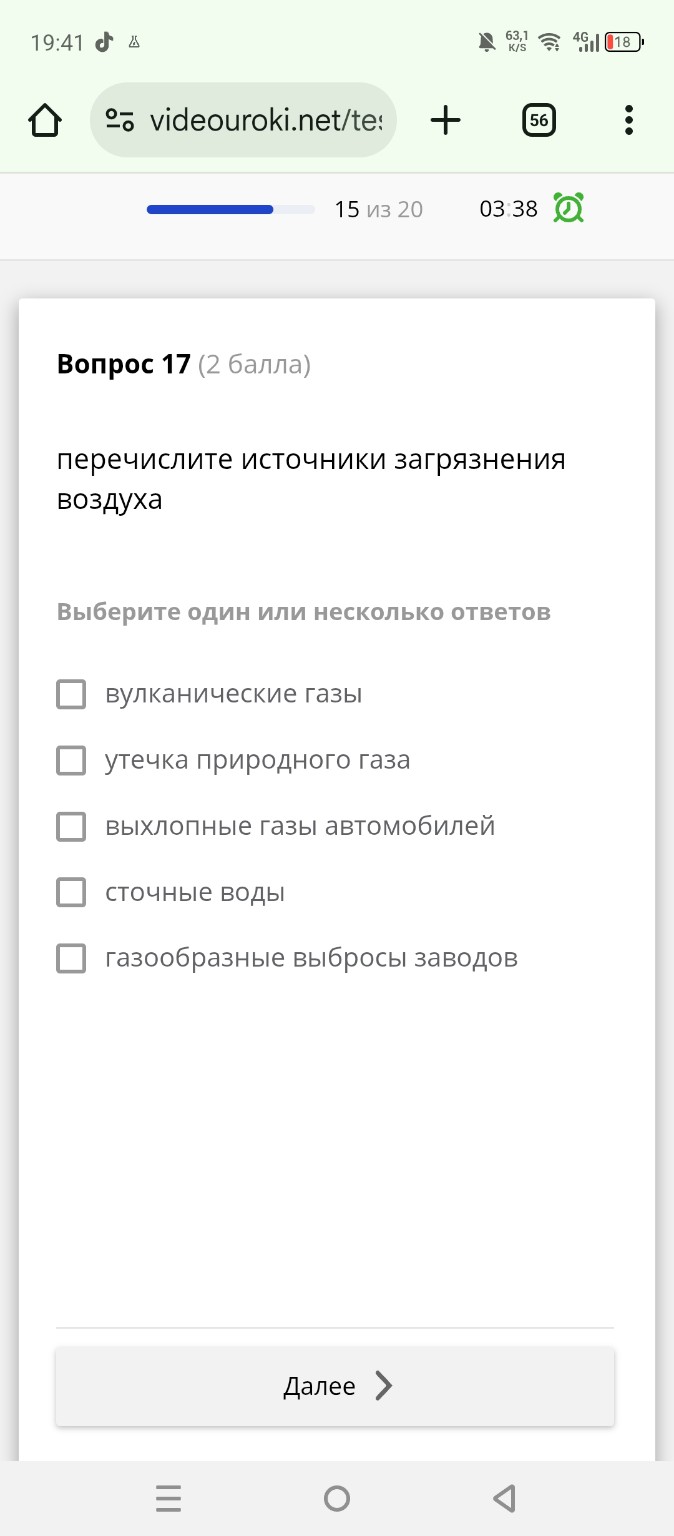
Task: Check the "выхлопные газы автомобилей" answer
Action: point(70,826)
